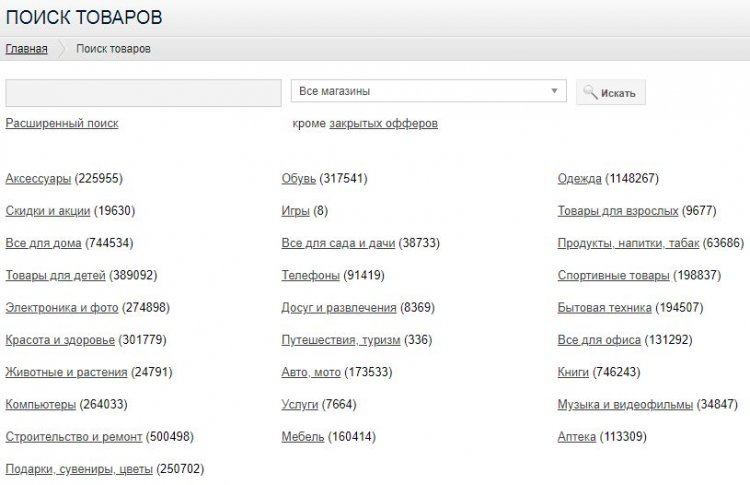The image size is (750, 485).
Task: Select the Скидки и акции category
Action: [48, 211]
